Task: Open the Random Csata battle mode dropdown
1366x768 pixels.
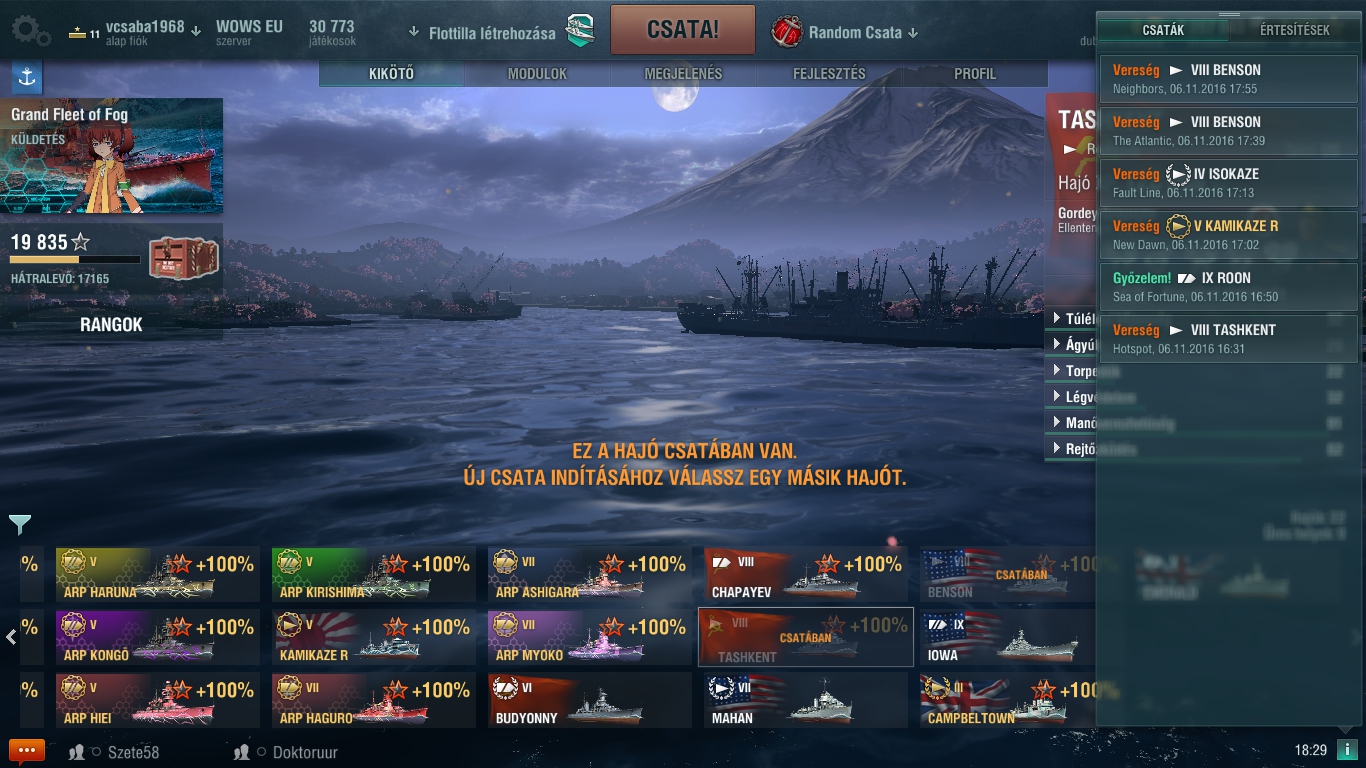Action: (x=912, y=33)
